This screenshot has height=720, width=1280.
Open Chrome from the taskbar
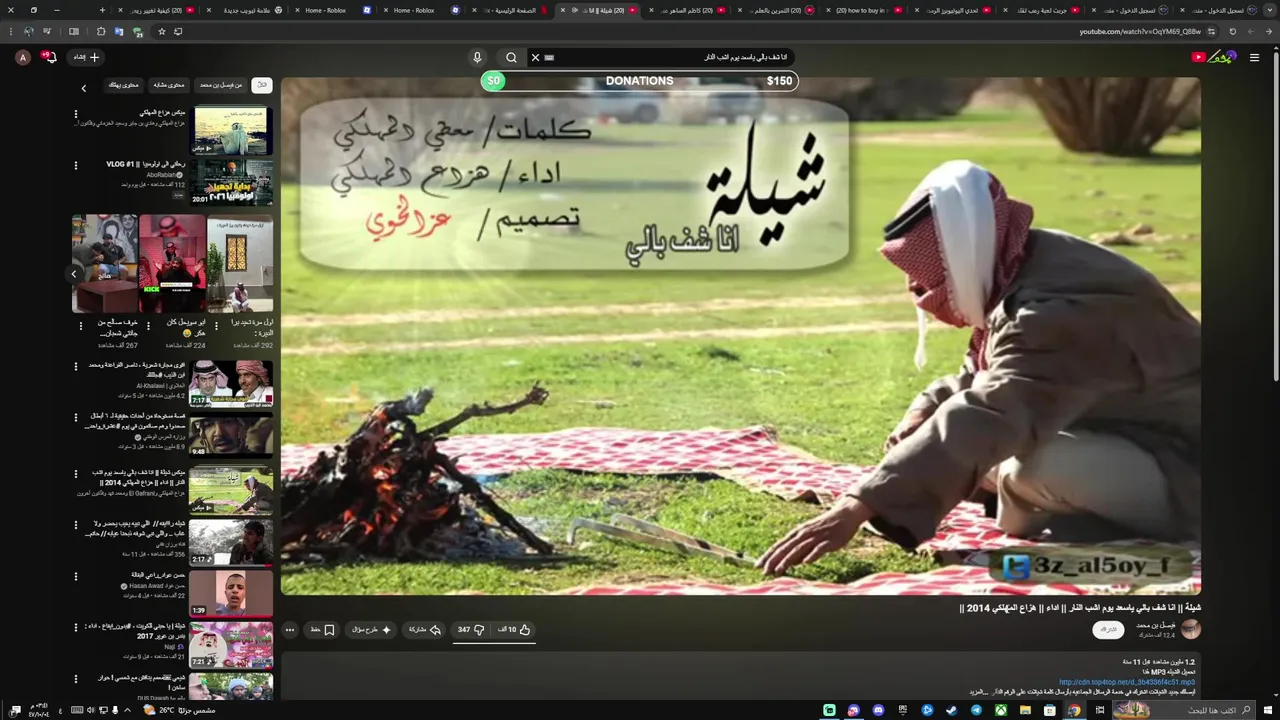(x=1074, y=710)
